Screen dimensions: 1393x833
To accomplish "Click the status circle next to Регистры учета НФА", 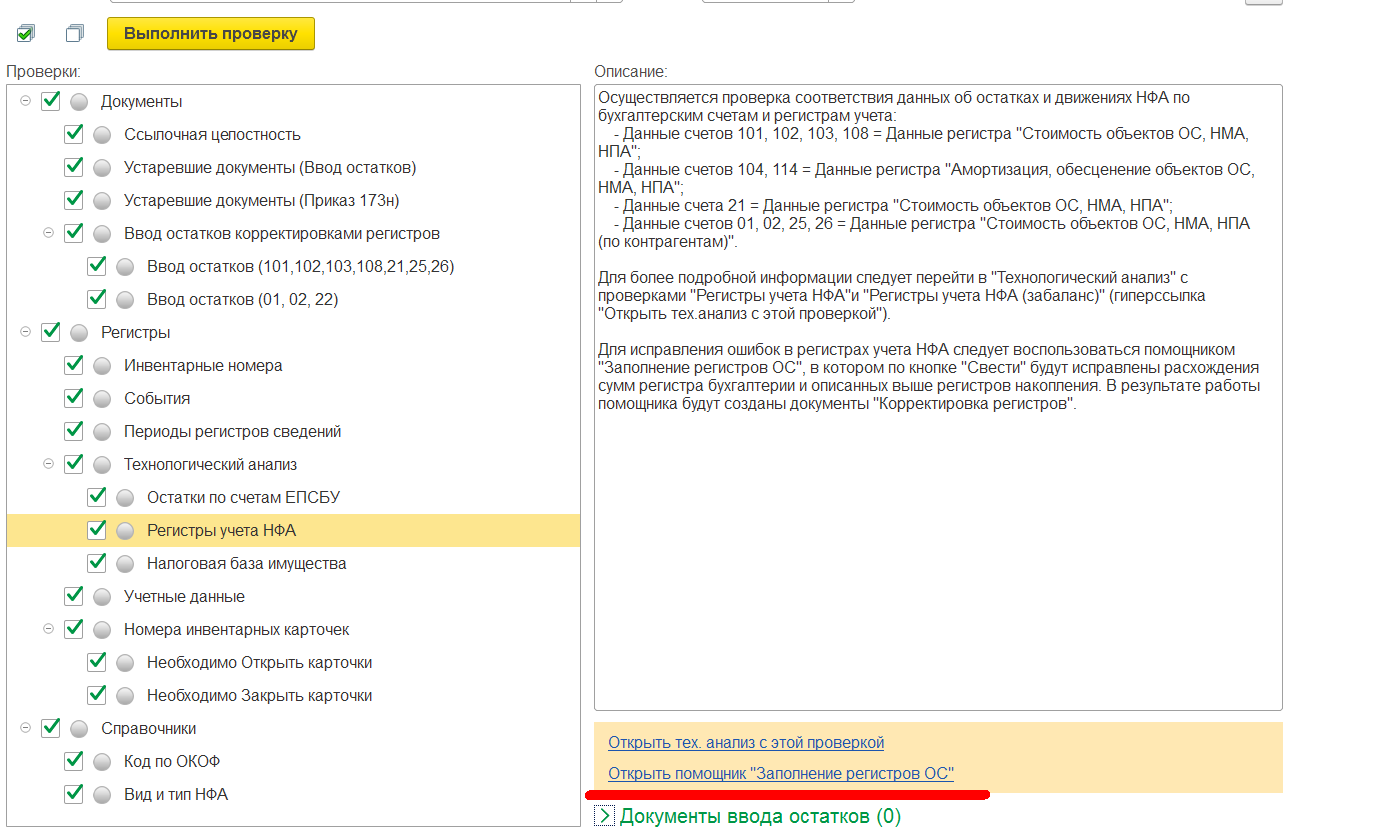I will (125, 531).
